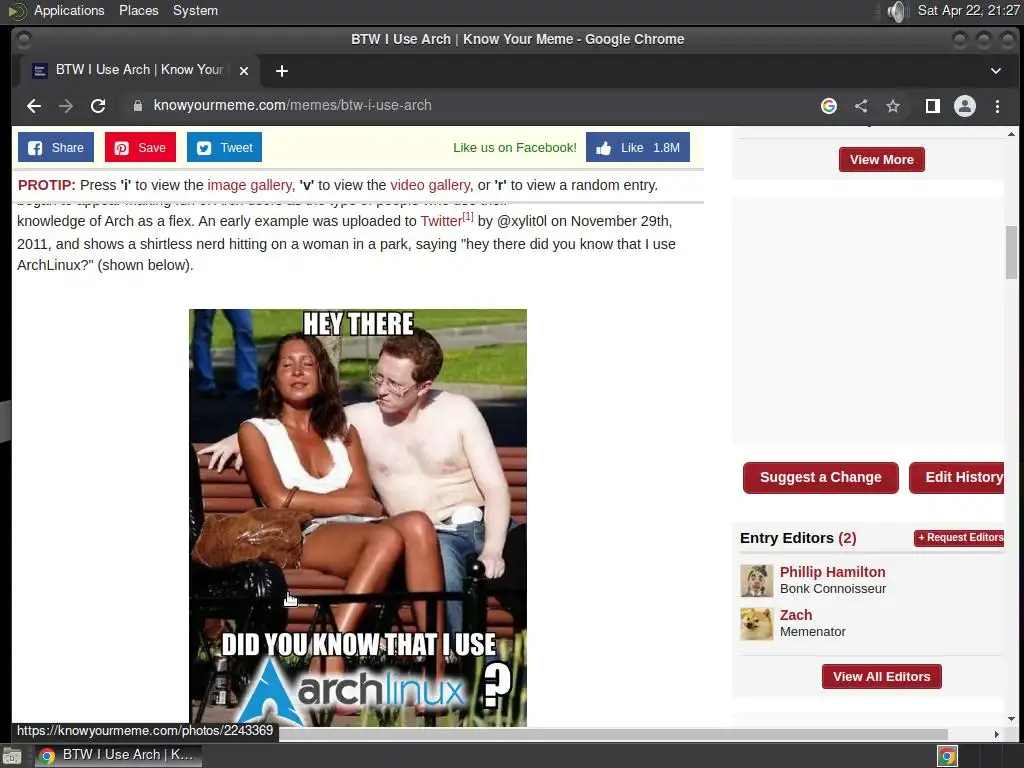Click the Facebook Like 1.8M button
The height and width of the screenshot is (768, 1024).
pyautogui.click(x=637, y=148)
